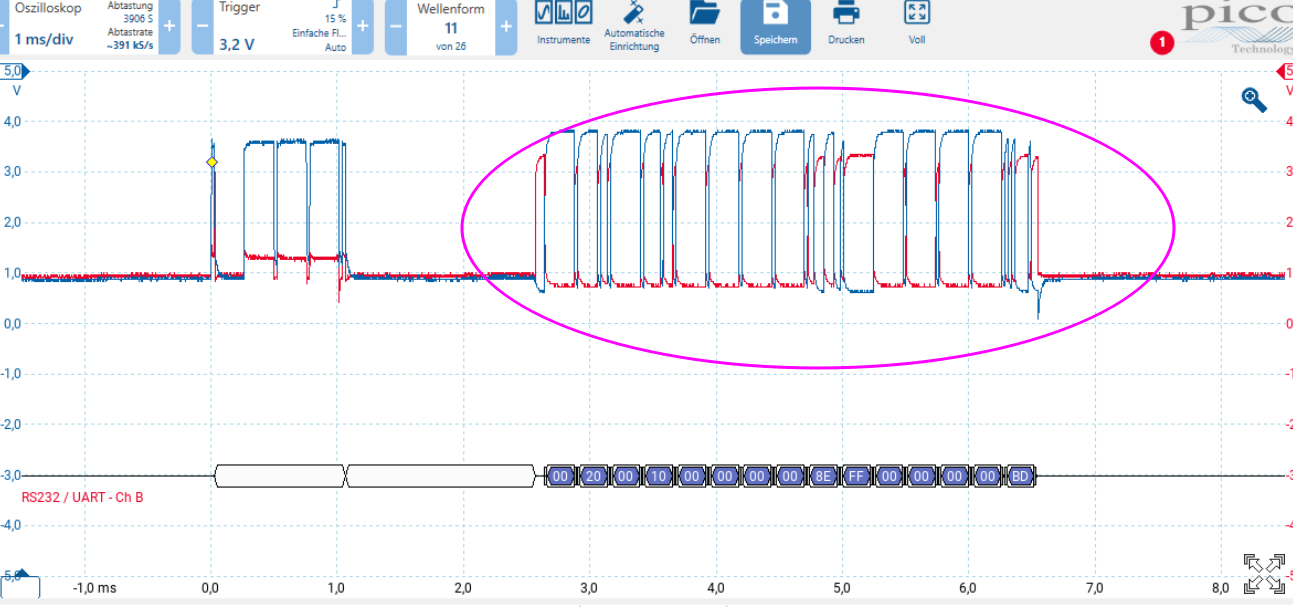
Task: Increase the Oszilloskop timebase with plus
Action: coord(169,27)
